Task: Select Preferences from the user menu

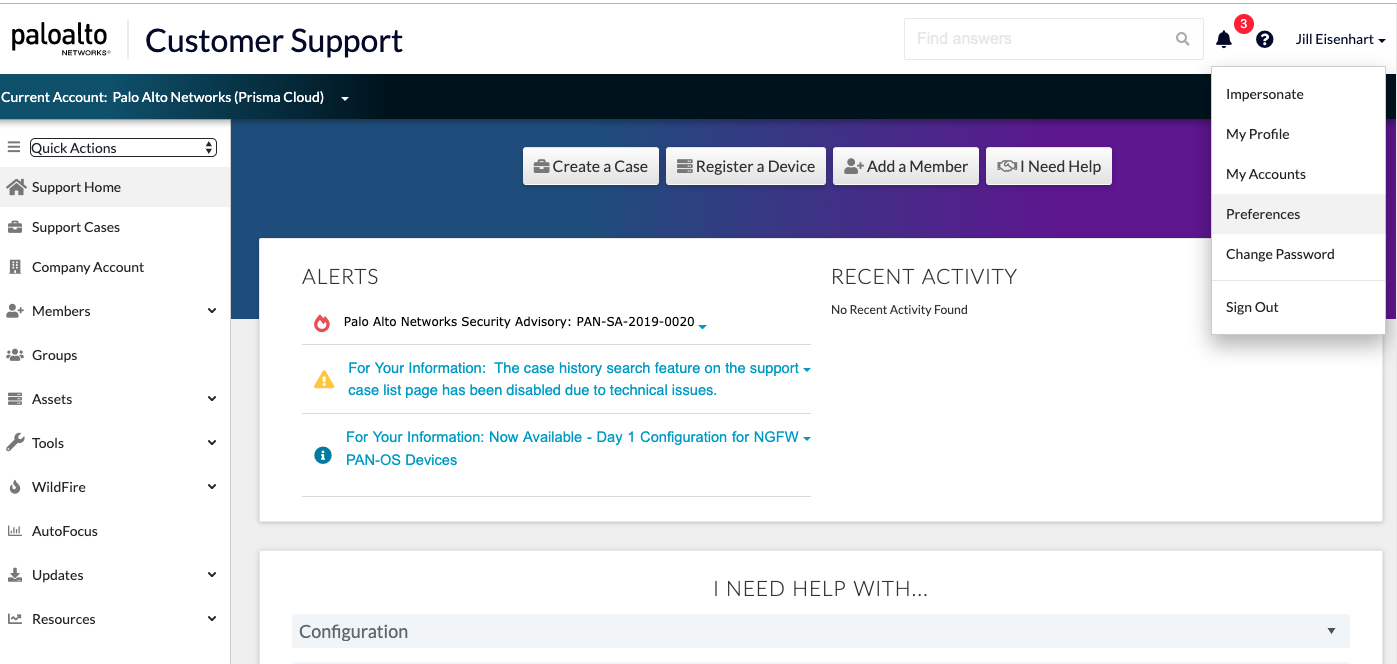Action: 1262,214
